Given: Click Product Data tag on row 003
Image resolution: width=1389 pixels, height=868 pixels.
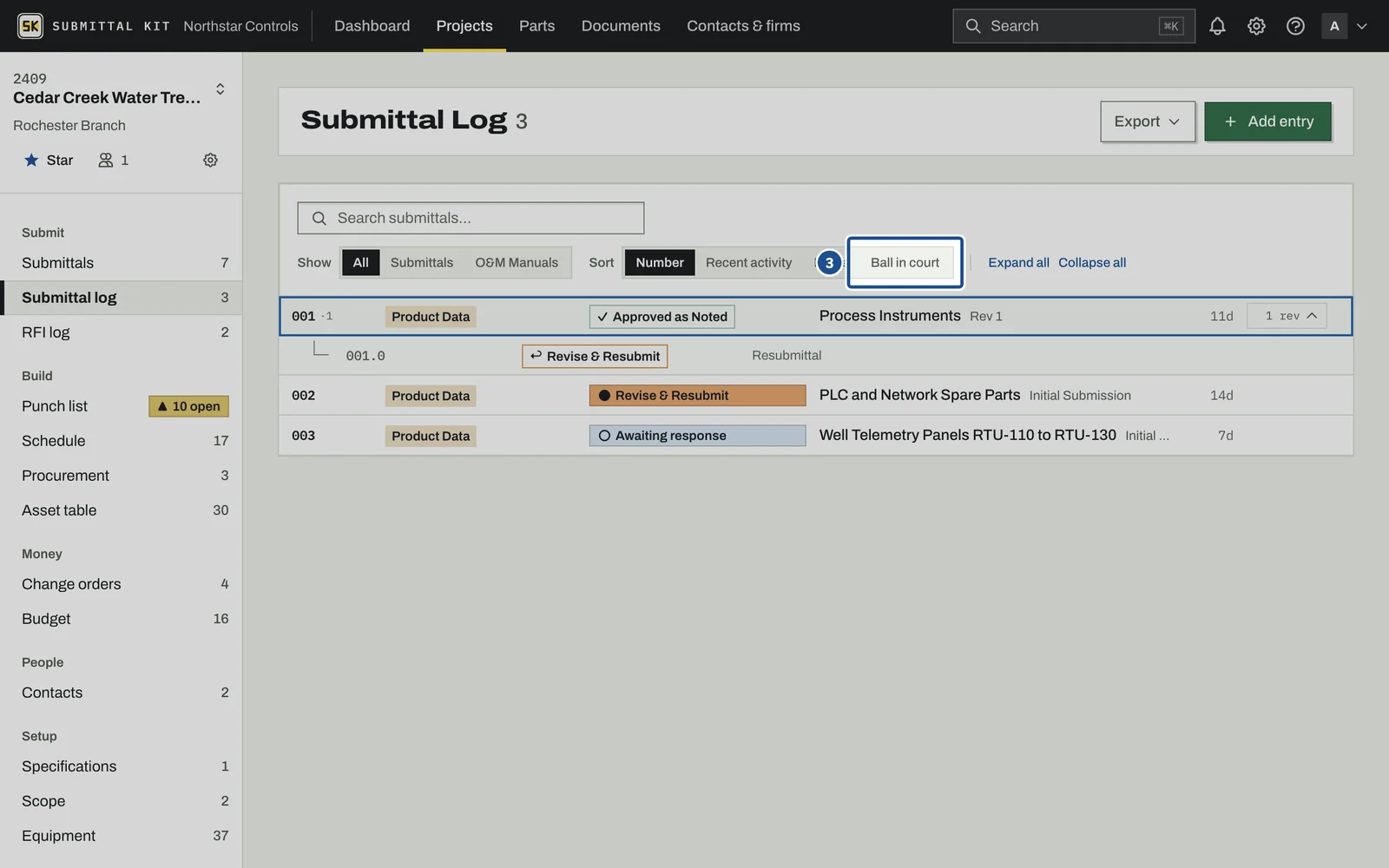Looking at the screenshot, I should pyautogui.click(x=431, y=436).
